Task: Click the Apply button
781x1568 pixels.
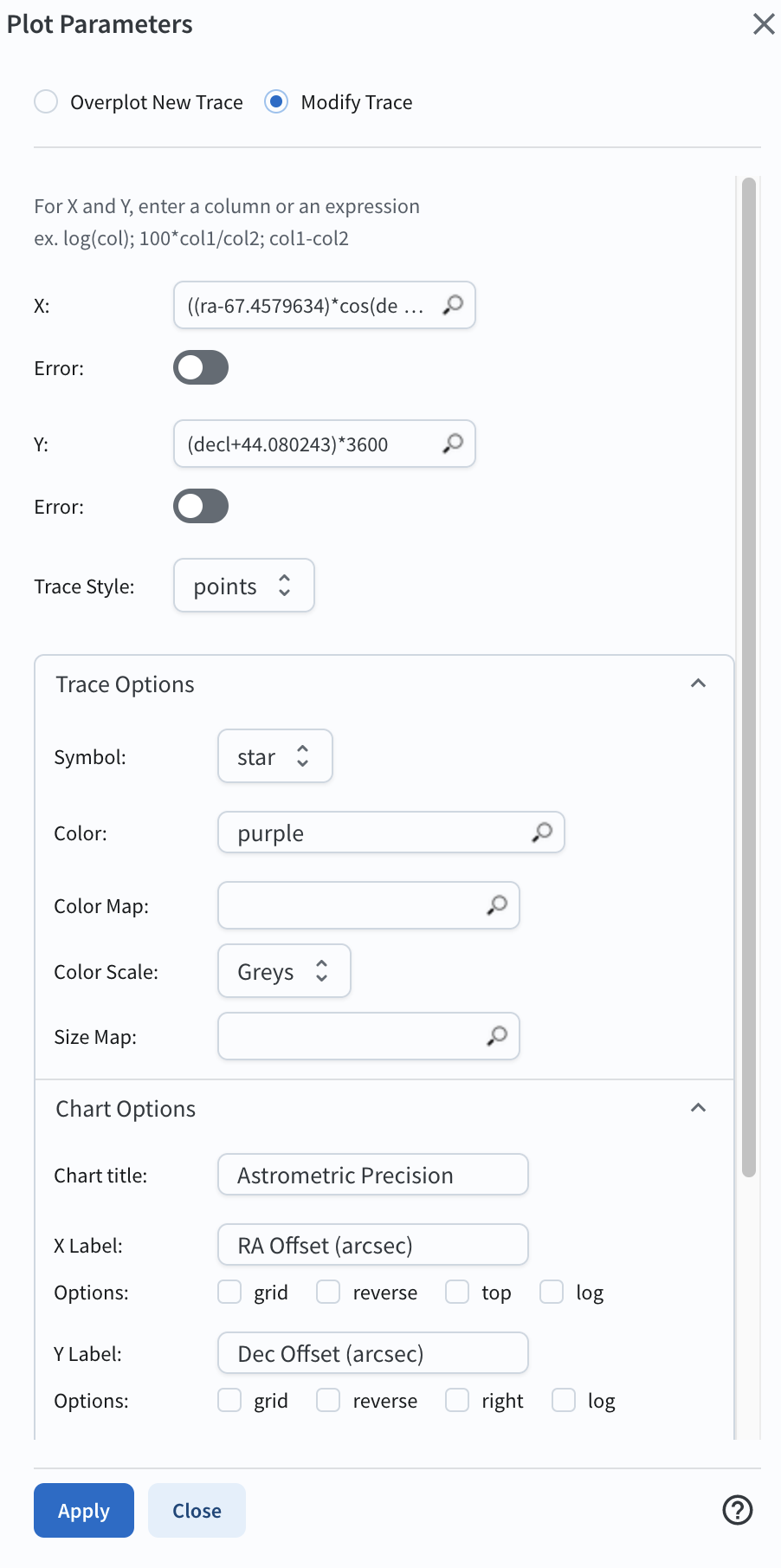Action: pos(84,1510)
